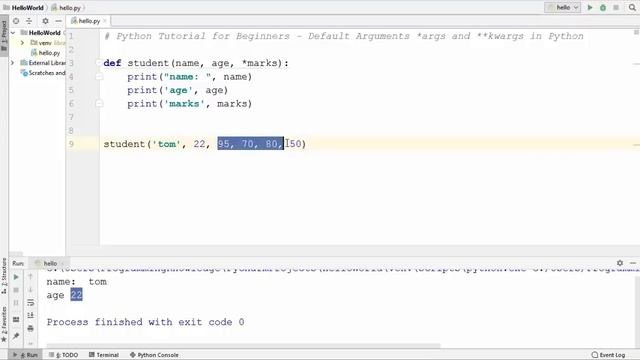
Task: Open Run panel settings gear
Action: pos(620,263)
